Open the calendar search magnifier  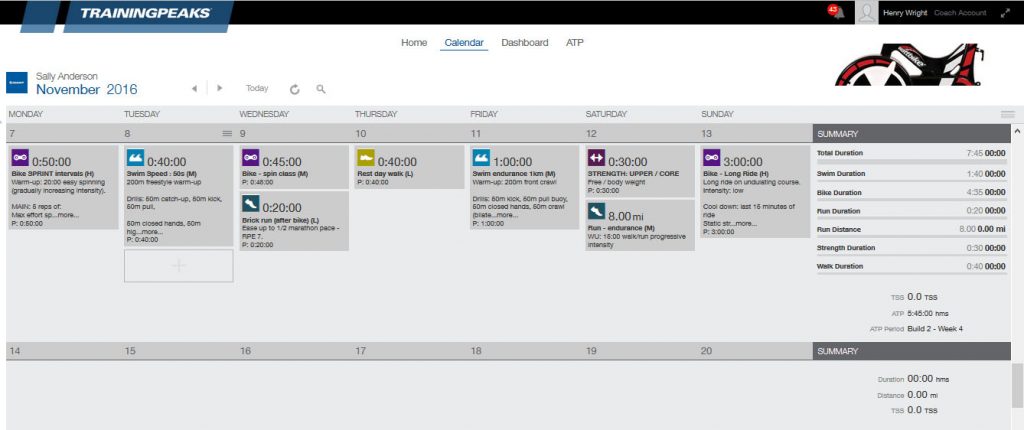[321, 89]
